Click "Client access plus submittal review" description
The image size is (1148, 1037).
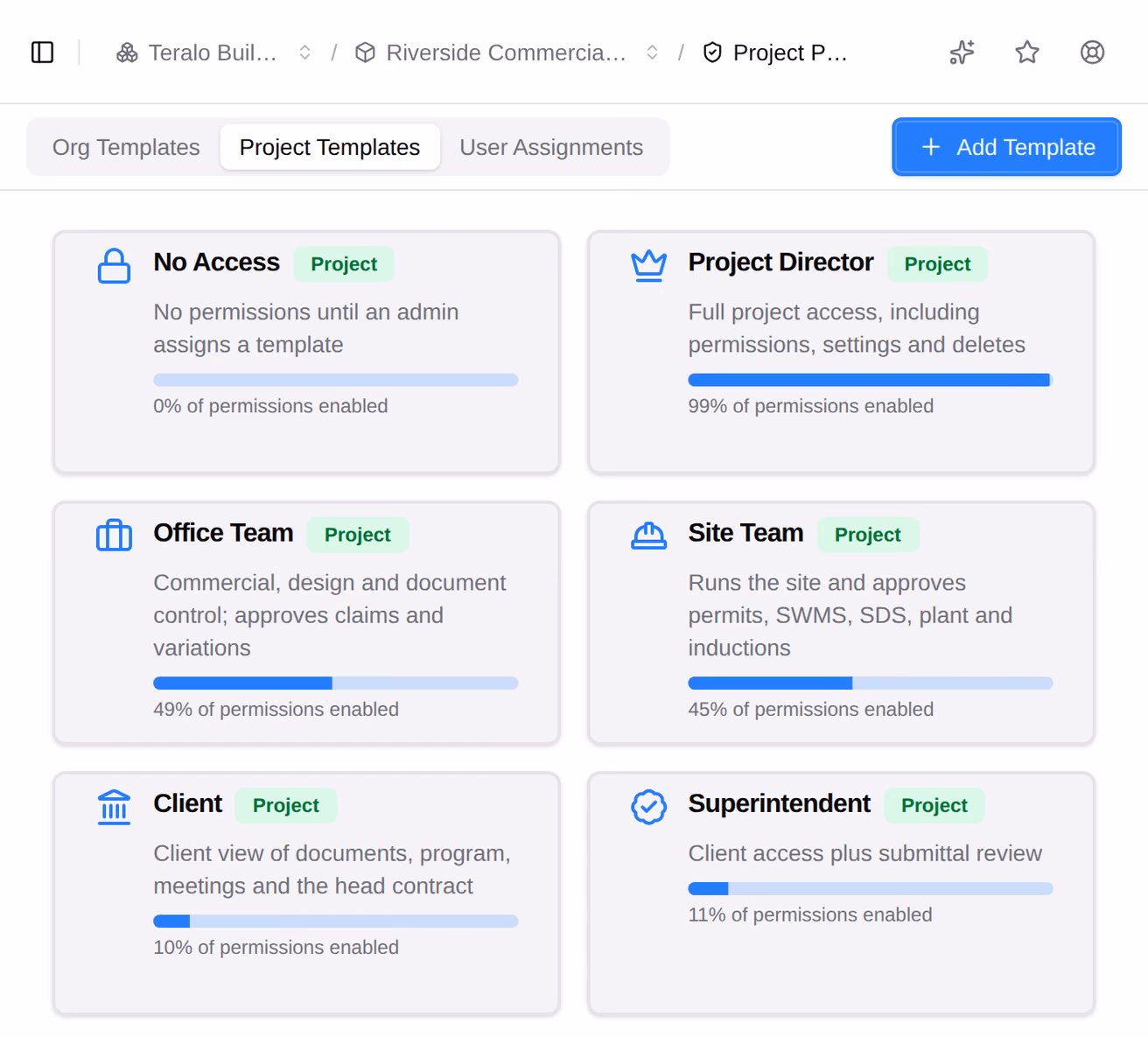(864, 853)
